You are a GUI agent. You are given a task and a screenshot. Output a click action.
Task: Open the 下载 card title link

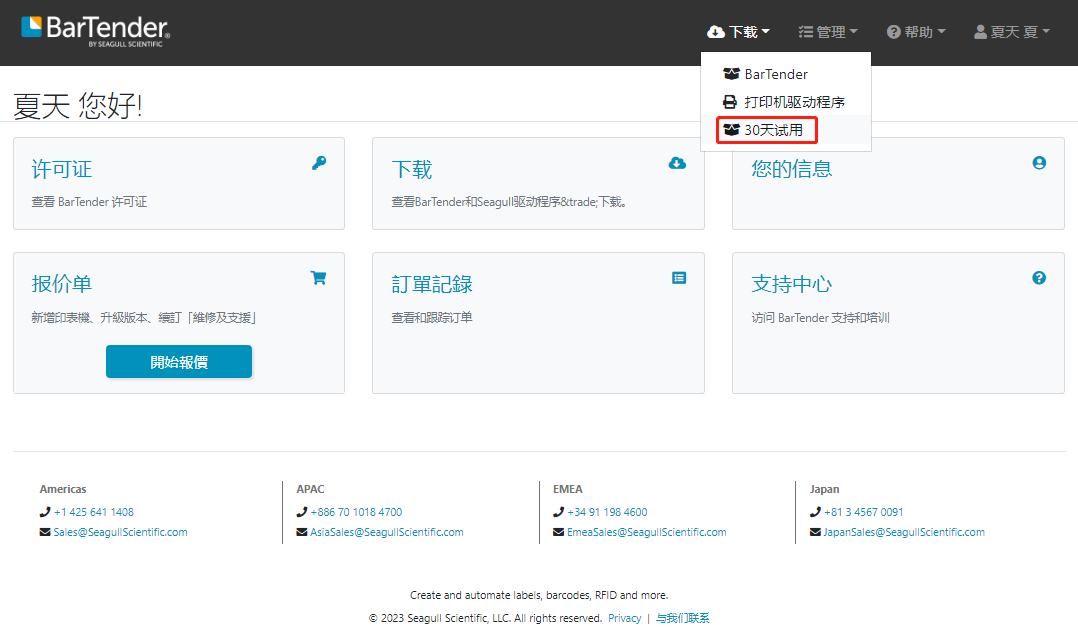tap(412, 169)
